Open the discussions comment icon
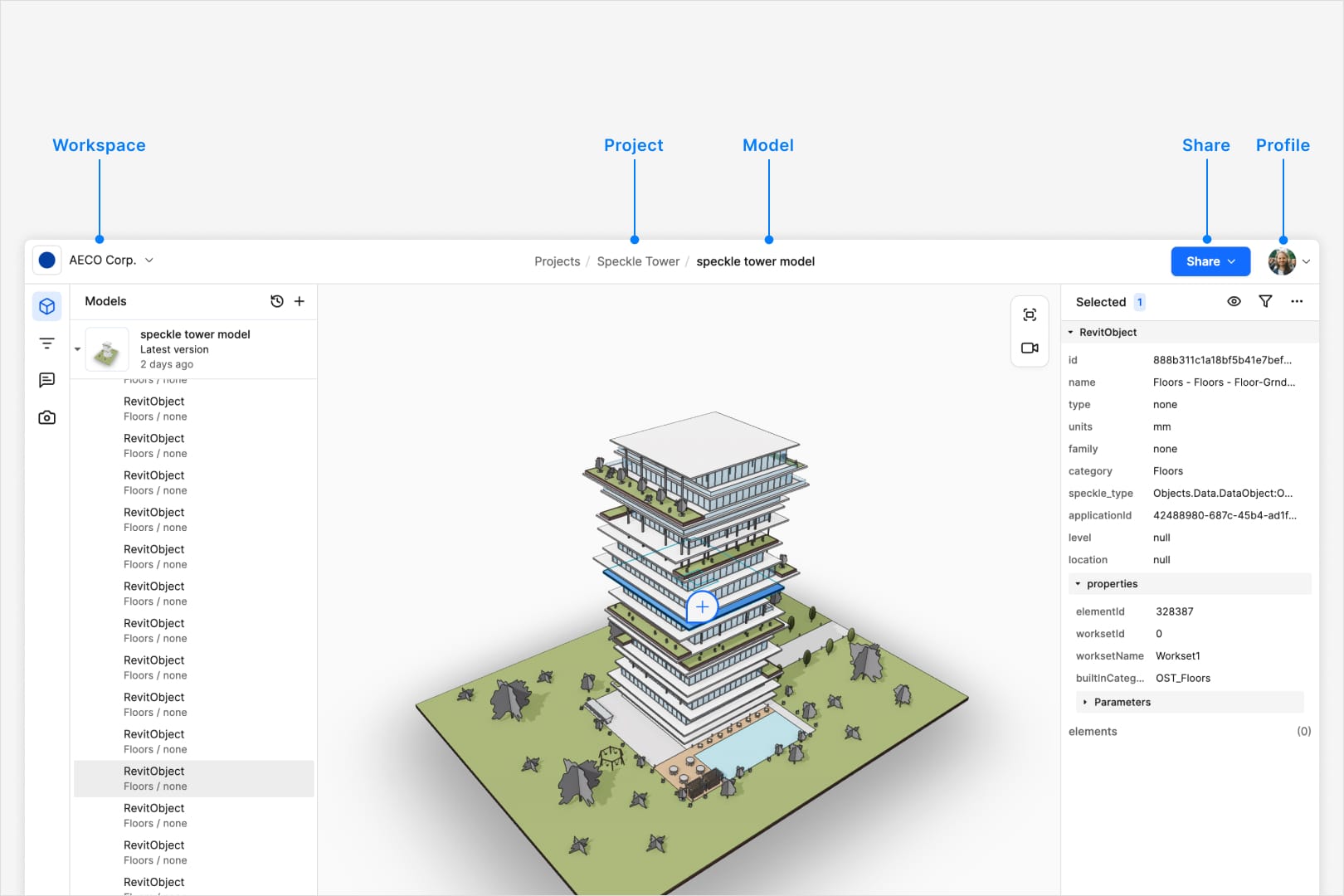The image size is (1344, 896). tap(47, 380)
